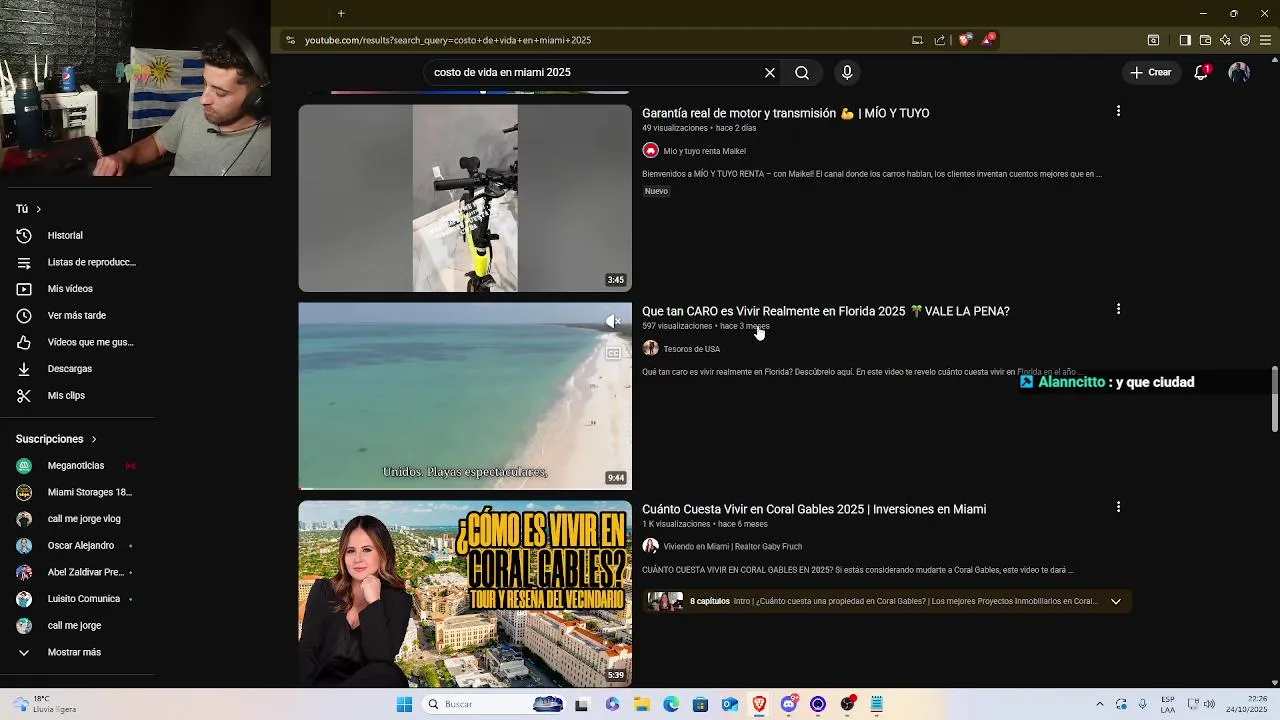This screenshot has width=1280, height=720.
Task: Open a new browser tab
Action: point(341,13)
